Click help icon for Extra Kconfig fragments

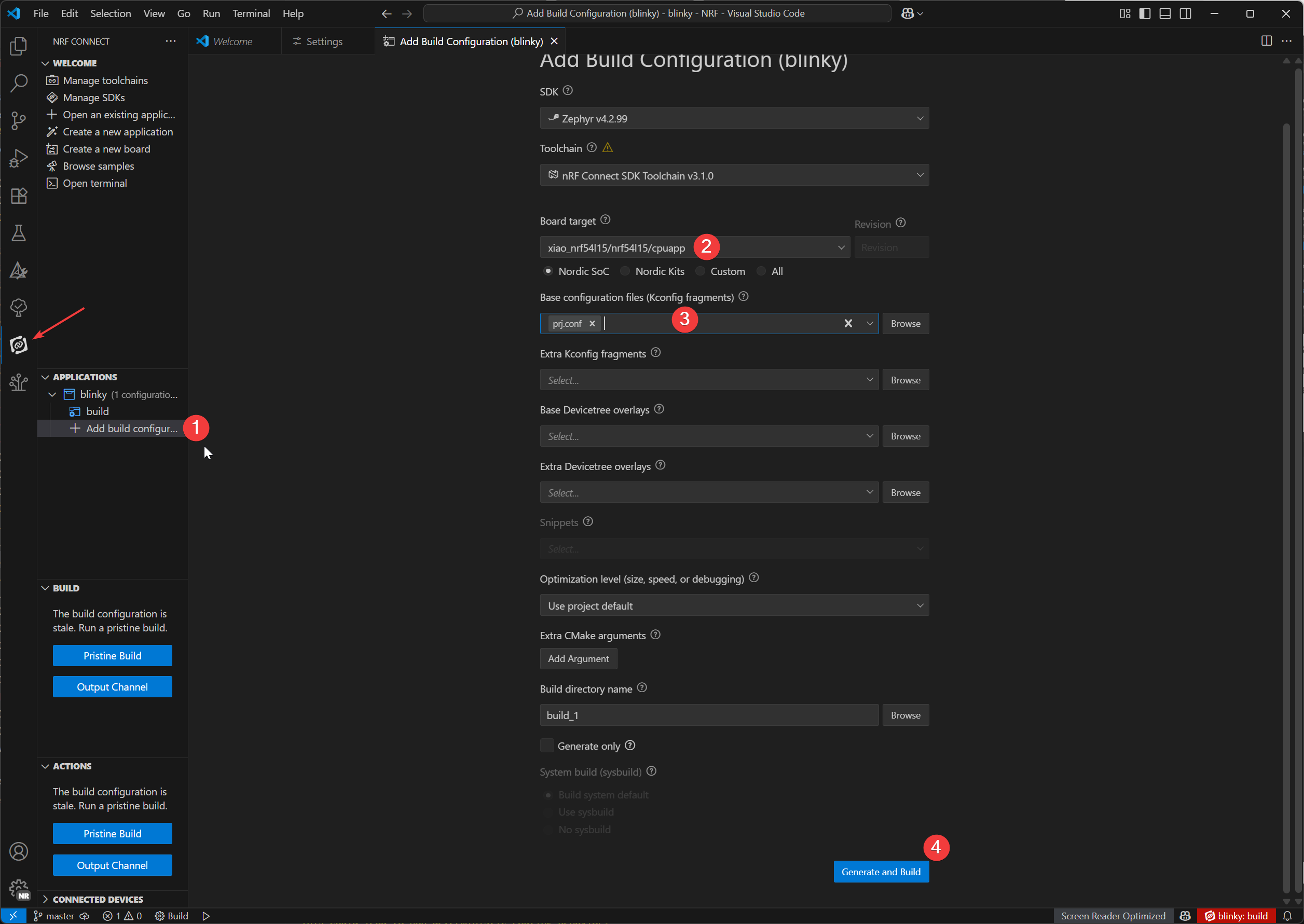[x=656, y=353]
